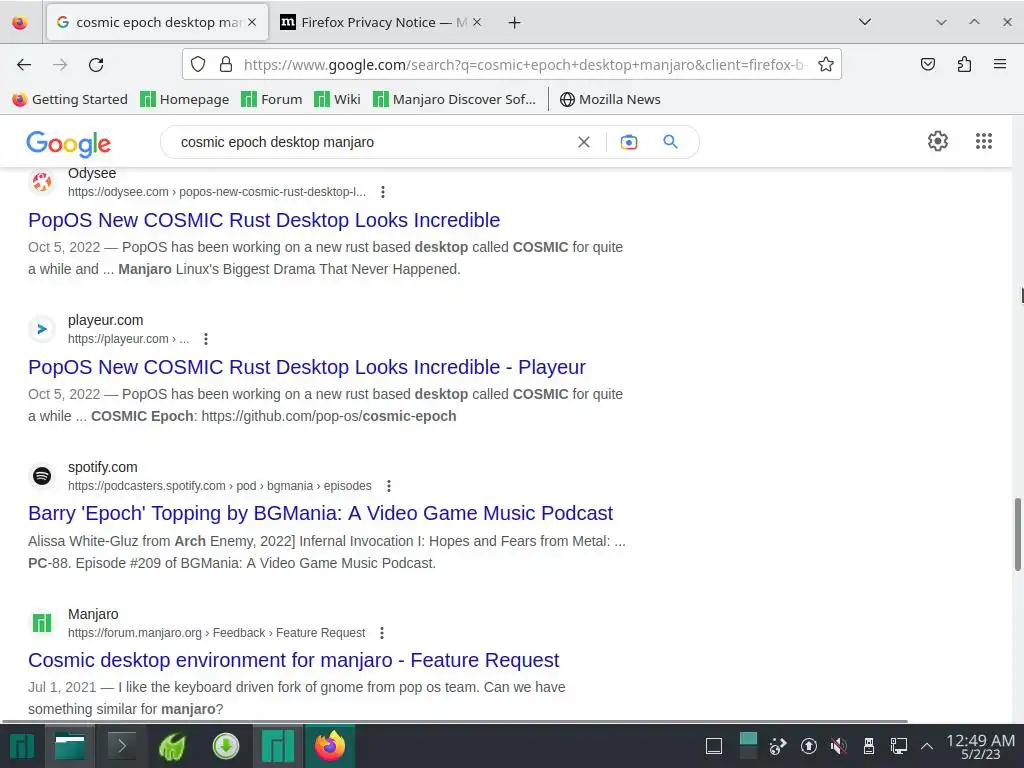1024x768 pixels.
Task: Open more options for playeur.com result
Action: (206, 339)
